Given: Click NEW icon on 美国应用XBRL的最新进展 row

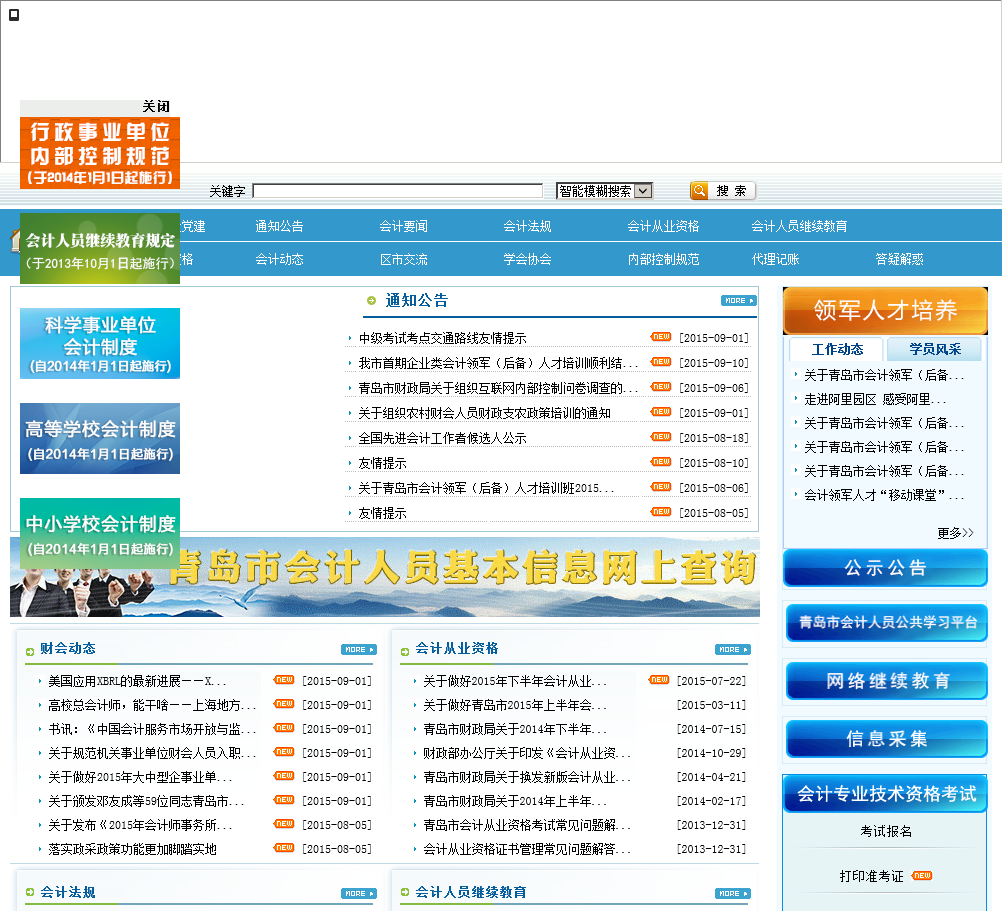Looking at the screenshot, I should coord(284,680).
